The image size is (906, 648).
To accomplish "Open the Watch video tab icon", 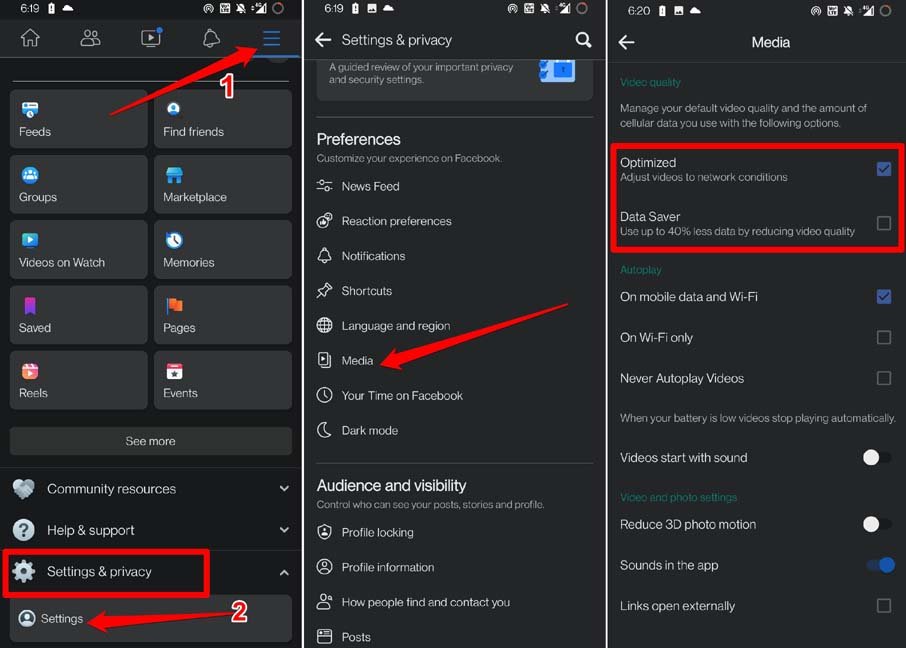I will coord(151,38).
